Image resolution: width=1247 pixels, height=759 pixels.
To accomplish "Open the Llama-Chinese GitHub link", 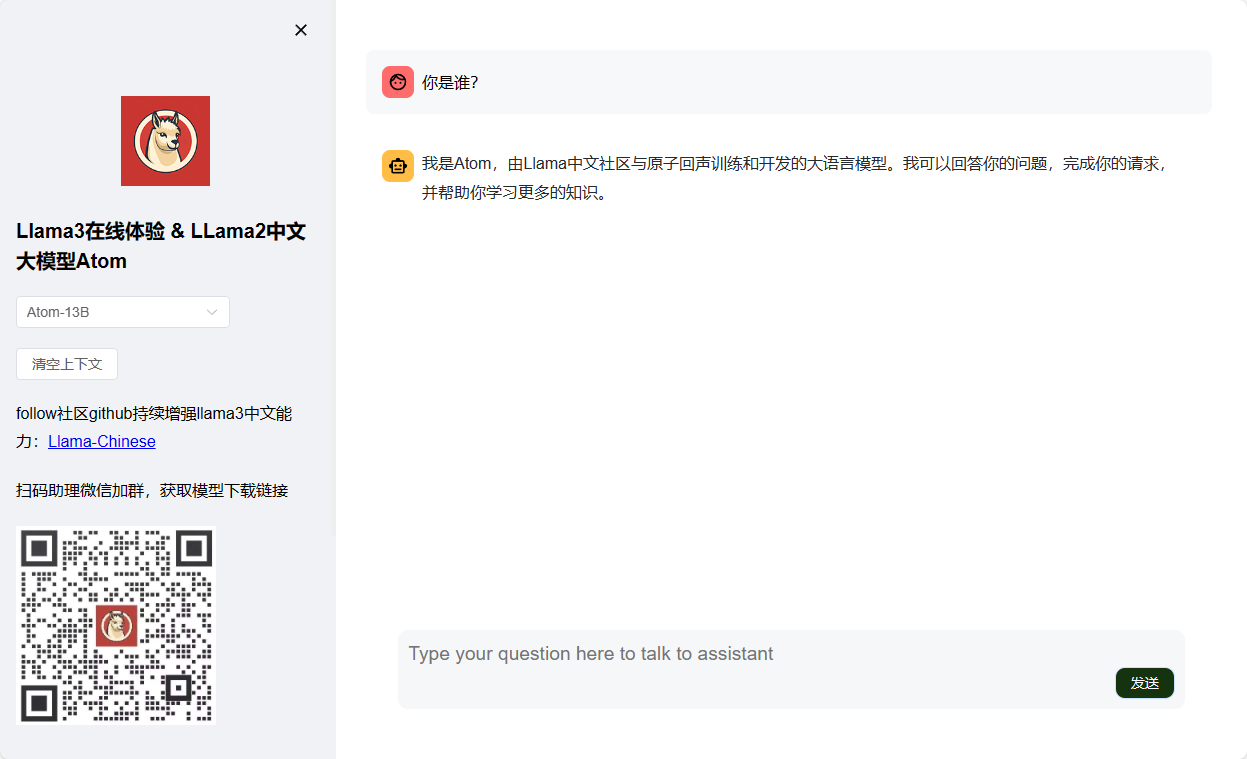I will 101,441.
